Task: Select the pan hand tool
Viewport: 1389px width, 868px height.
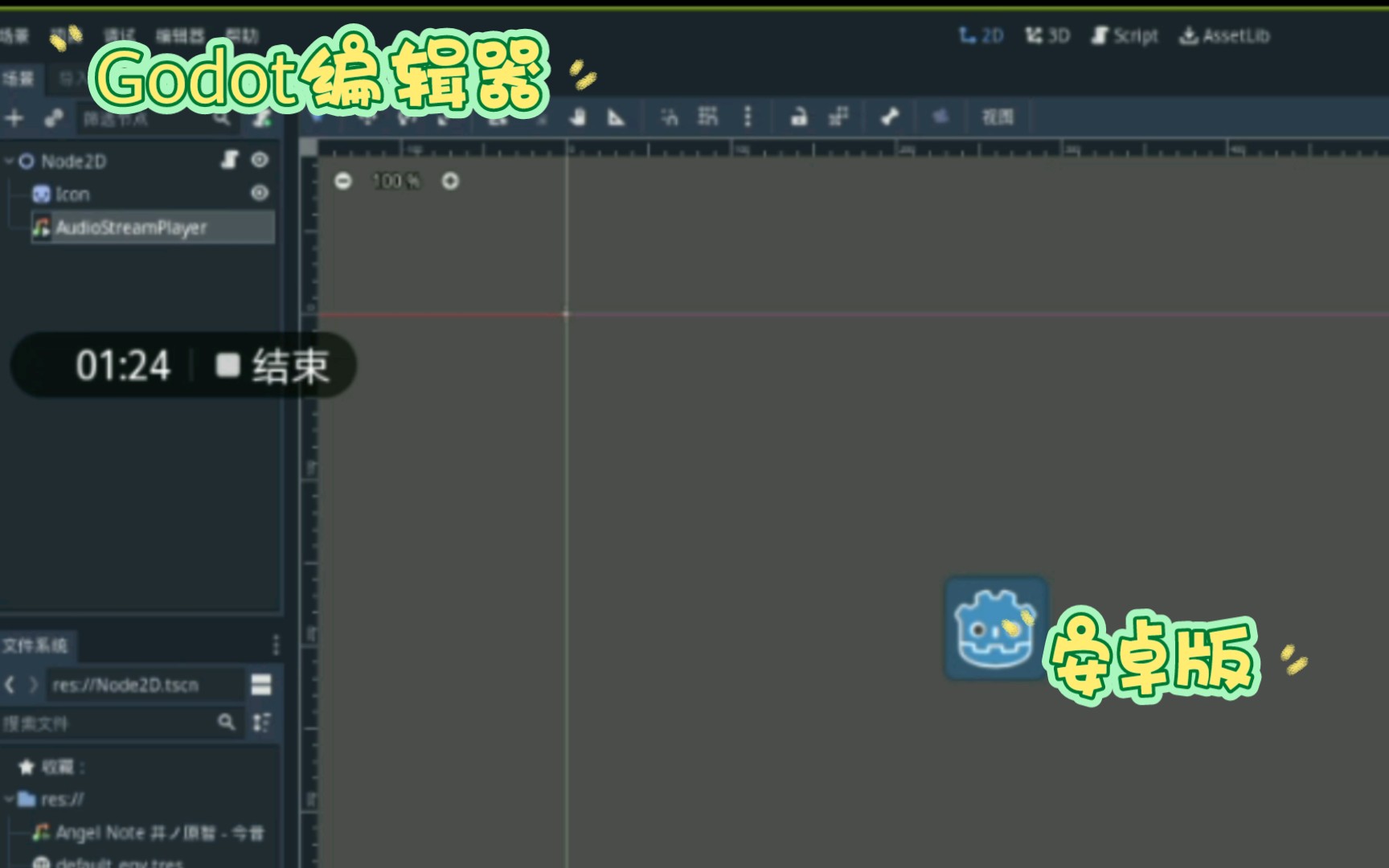Action: pos(577,117)
